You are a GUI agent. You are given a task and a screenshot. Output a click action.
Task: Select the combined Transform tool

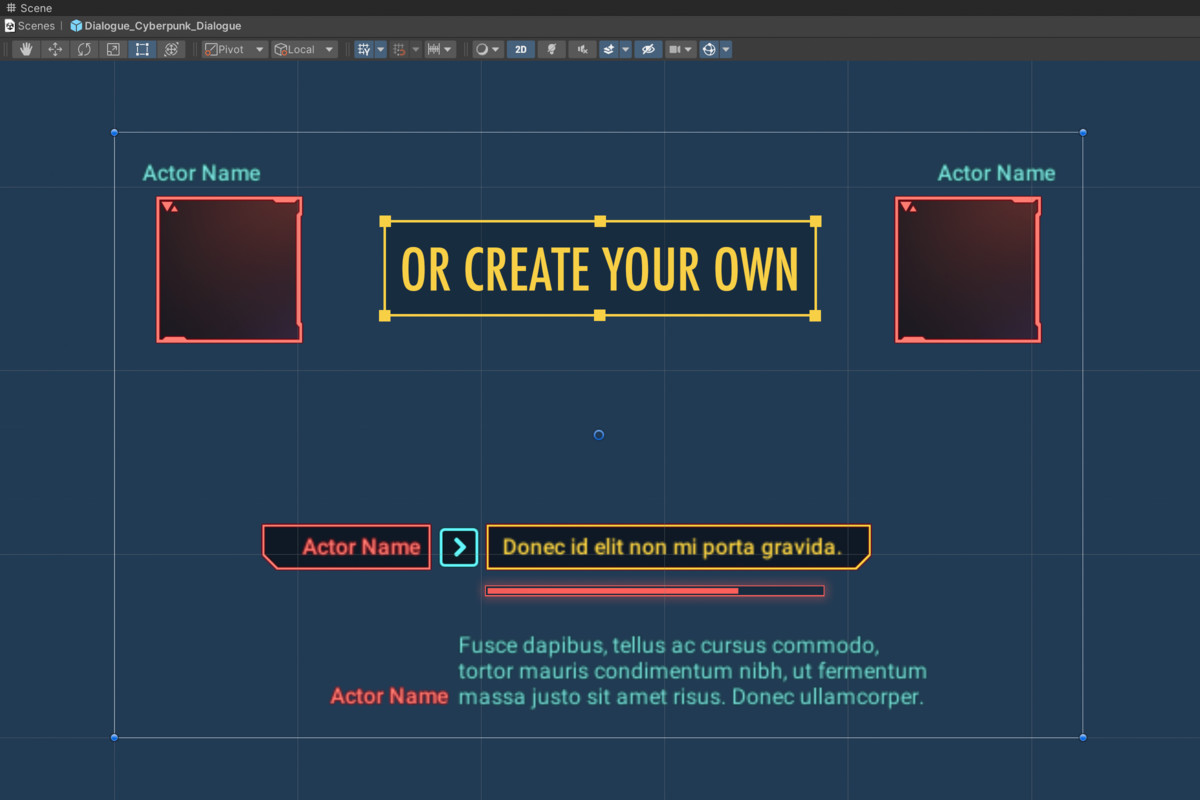pyautogui.click(x=171, y=48)
